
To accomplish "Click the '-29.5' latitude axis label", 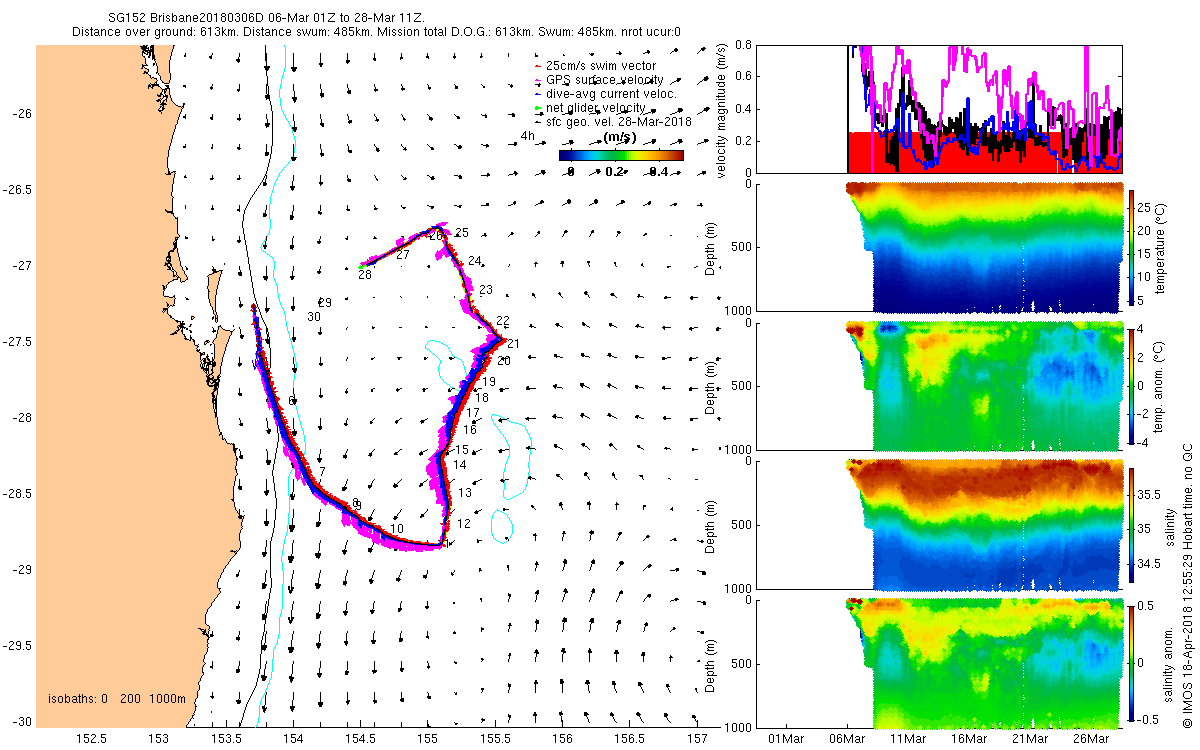I will [18, 646].
